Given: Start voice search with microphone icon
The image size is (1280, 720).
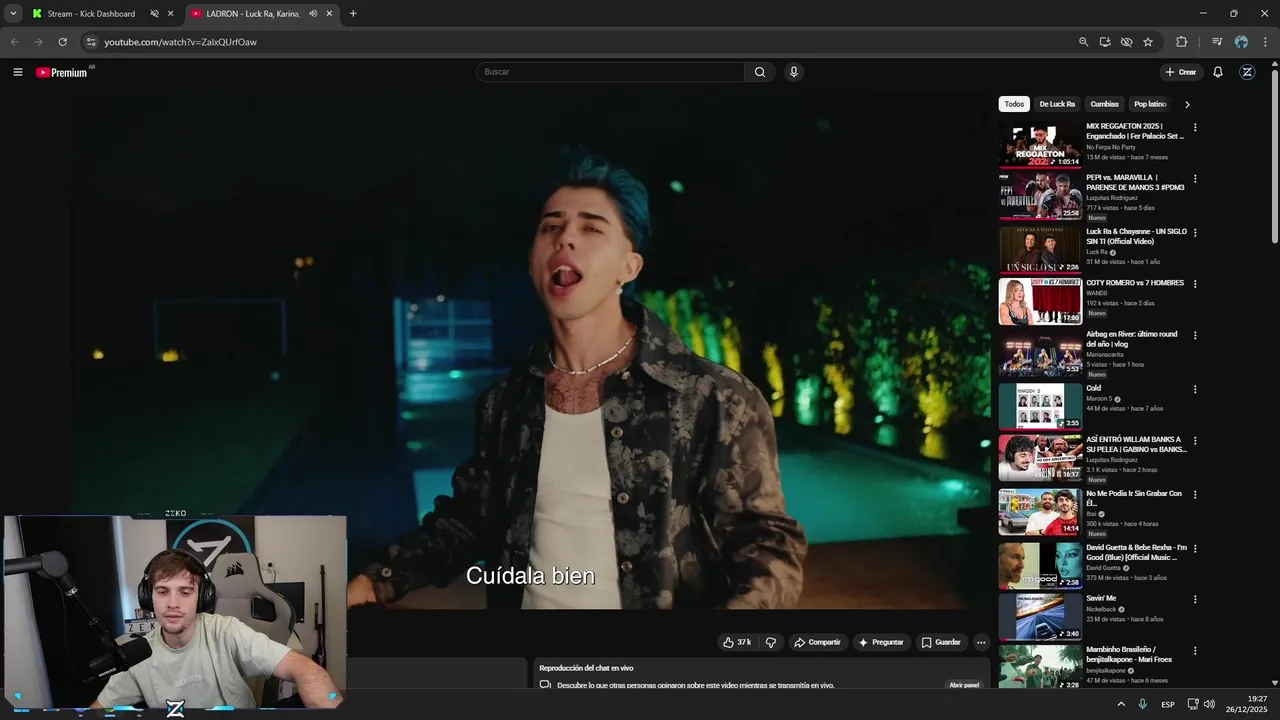Looking at the screenshot, I should point(794,72).
